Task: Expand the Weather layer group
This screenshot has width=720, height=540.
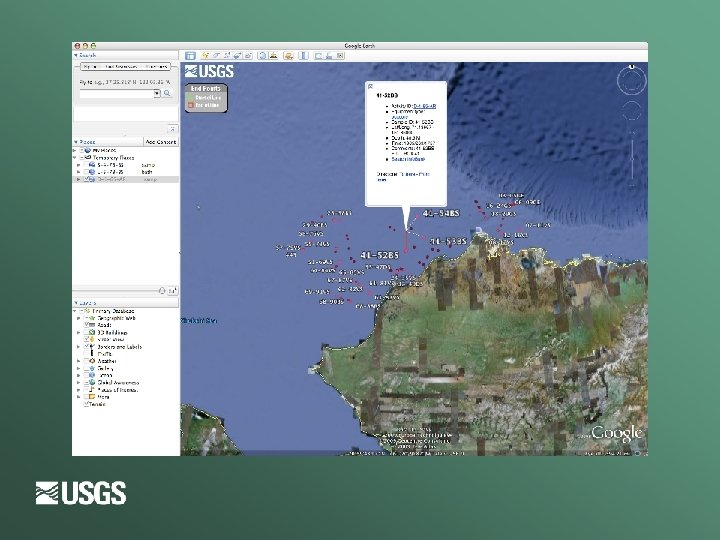Action: point(77,360)
